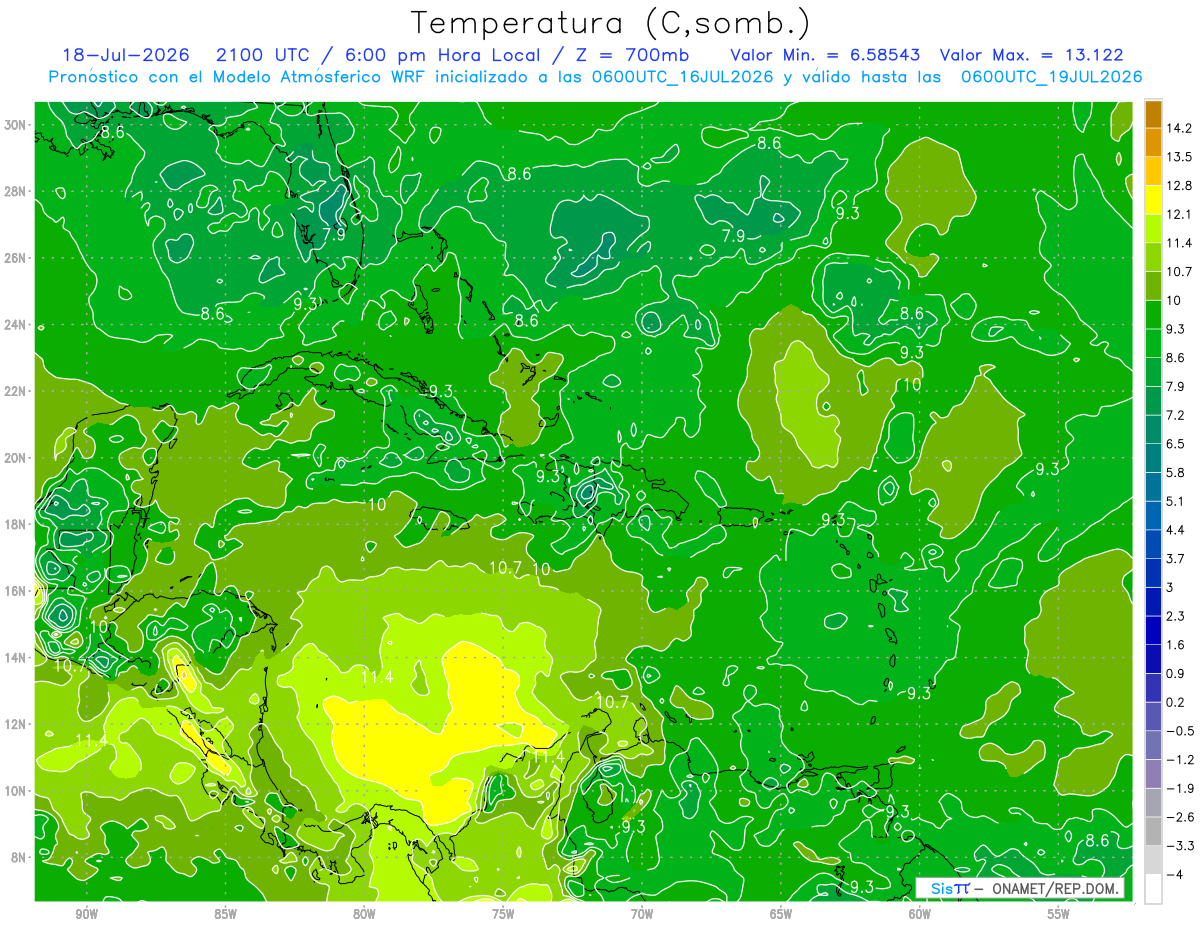Viewport: 1200px width, 927px height.
Task: Pick the purple swatch between -1.9 and -1.2
Action: [x=1153, y=774]
